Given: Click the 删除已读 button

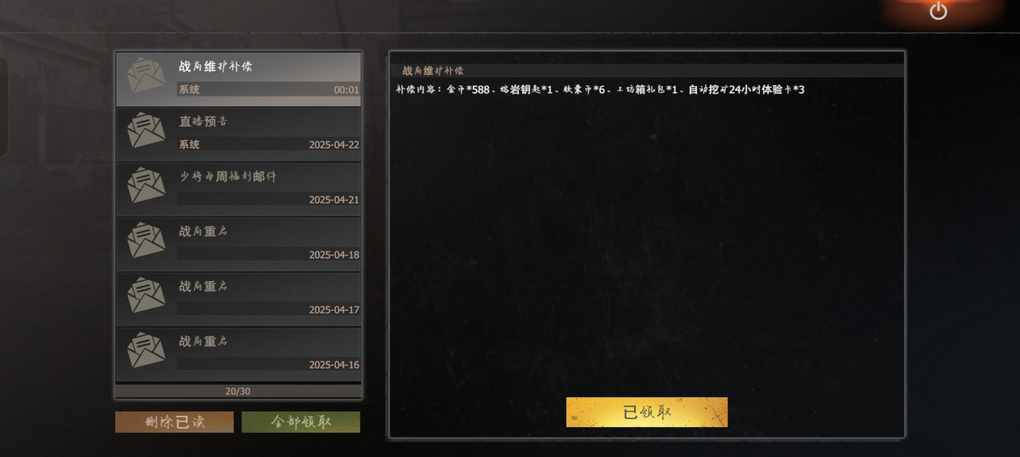Looking at the screenshot, I should [174, 422].
